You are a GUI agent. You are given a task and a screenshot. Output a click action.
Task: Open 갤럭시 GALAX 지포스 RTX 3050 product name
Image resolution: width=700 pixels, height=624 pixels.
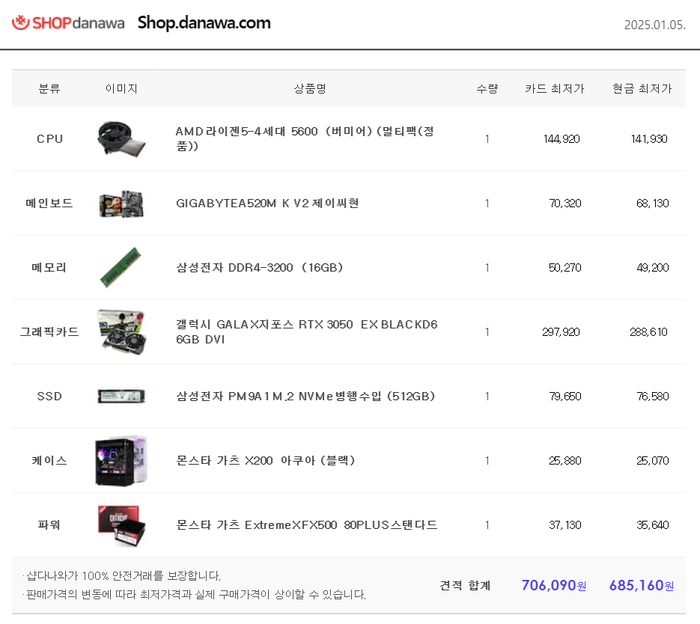(307, 332)
